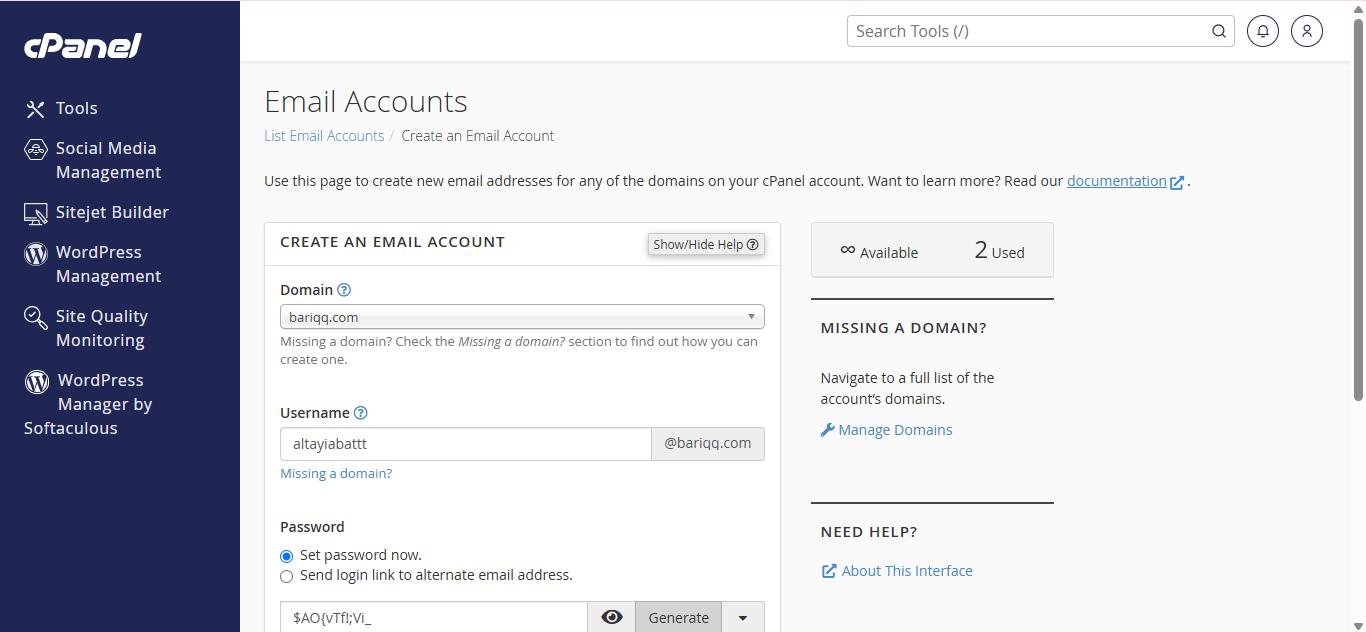Click the documentation external link icon
The height and width of the screenshot is (632, 1366).
(1177, 182)
